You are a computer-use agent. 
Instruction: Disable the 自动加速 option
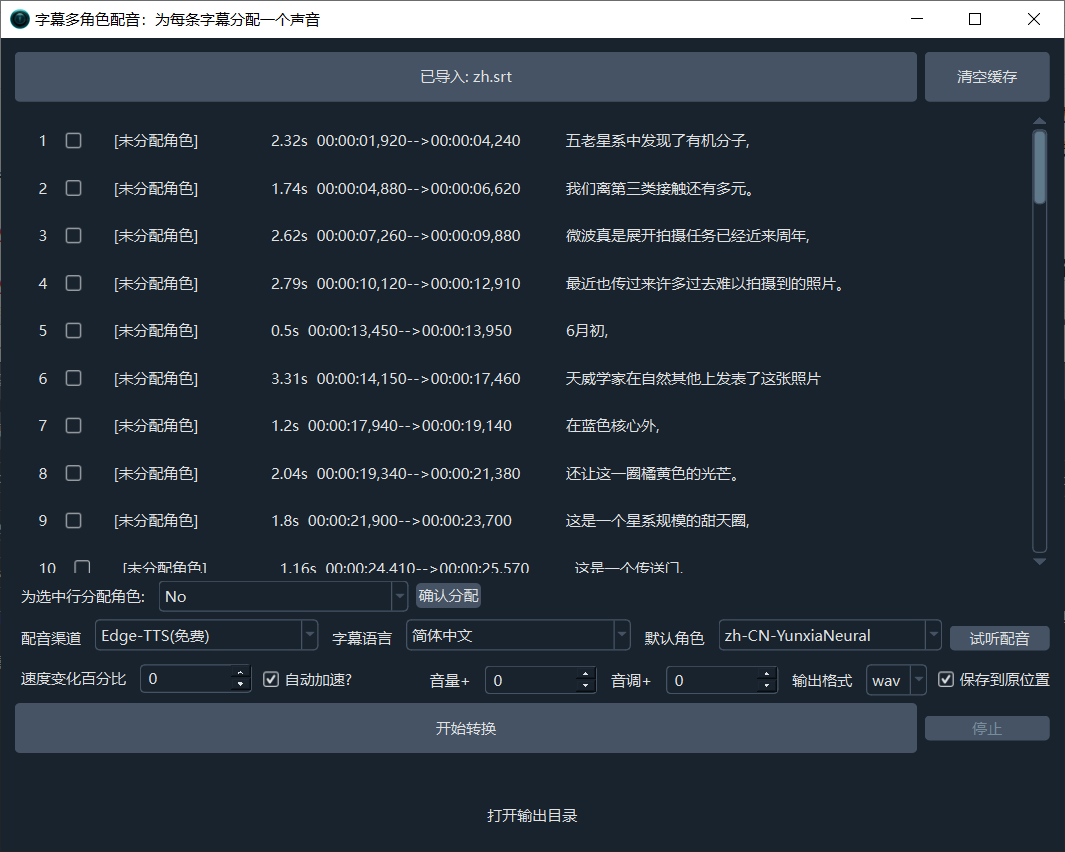(270, 679)
